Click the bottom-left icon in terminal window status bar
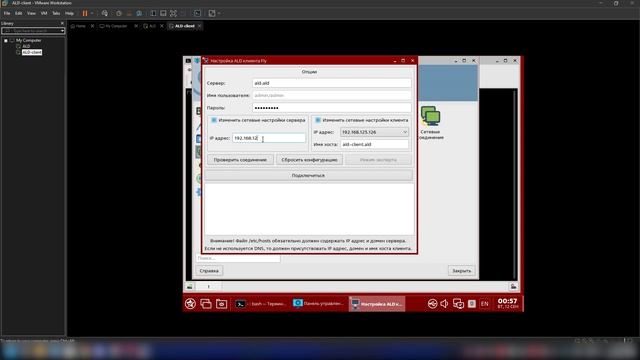 (x=190, y=287)
